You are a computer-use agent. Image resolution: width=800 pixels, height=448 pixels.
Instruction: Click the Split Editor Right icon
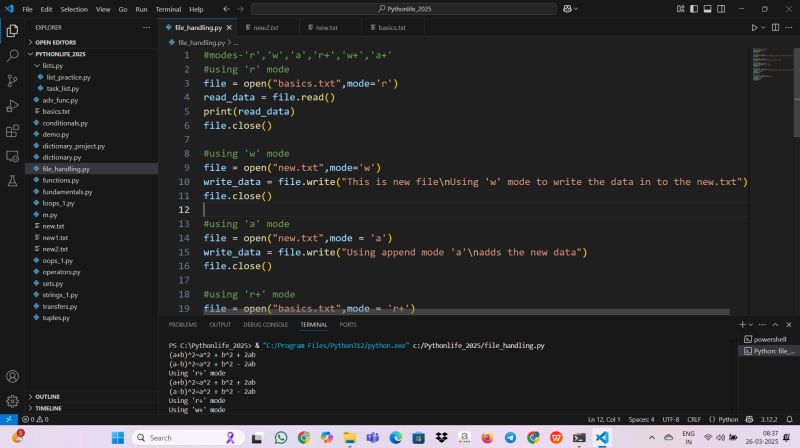click(776, 27)
